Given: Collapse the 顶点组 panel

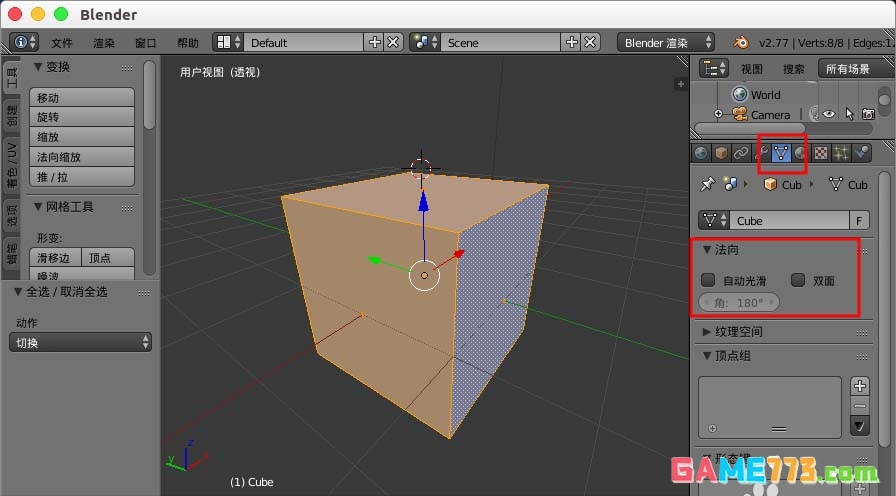Looking at the screenshot, I should (x=707, y=355).
